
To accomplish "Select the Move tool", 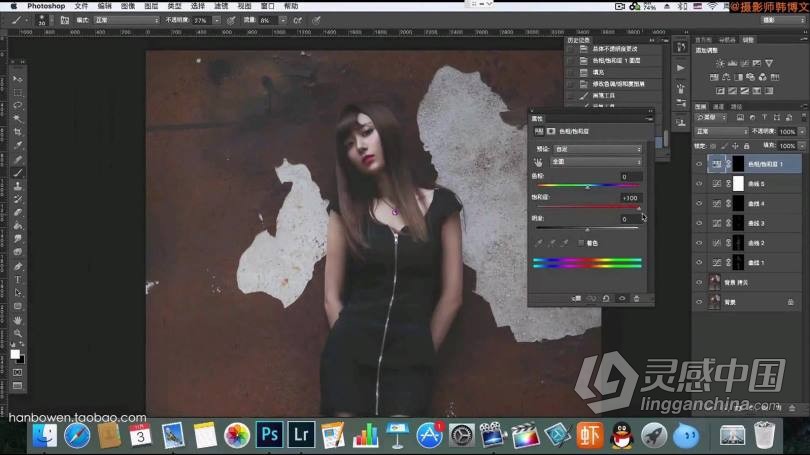I will click(18, 79).
